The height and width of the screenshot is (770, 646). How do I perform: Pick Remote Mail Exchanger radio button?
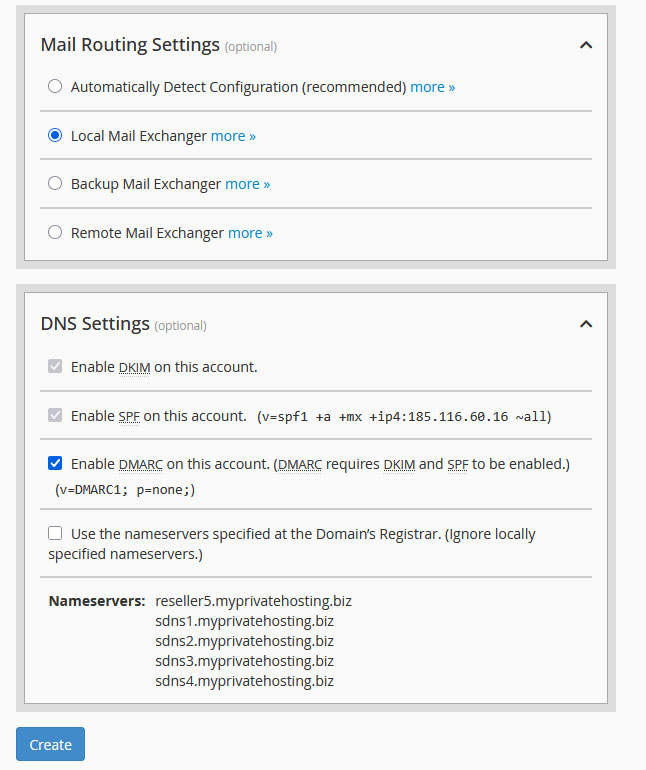point(55,233)
